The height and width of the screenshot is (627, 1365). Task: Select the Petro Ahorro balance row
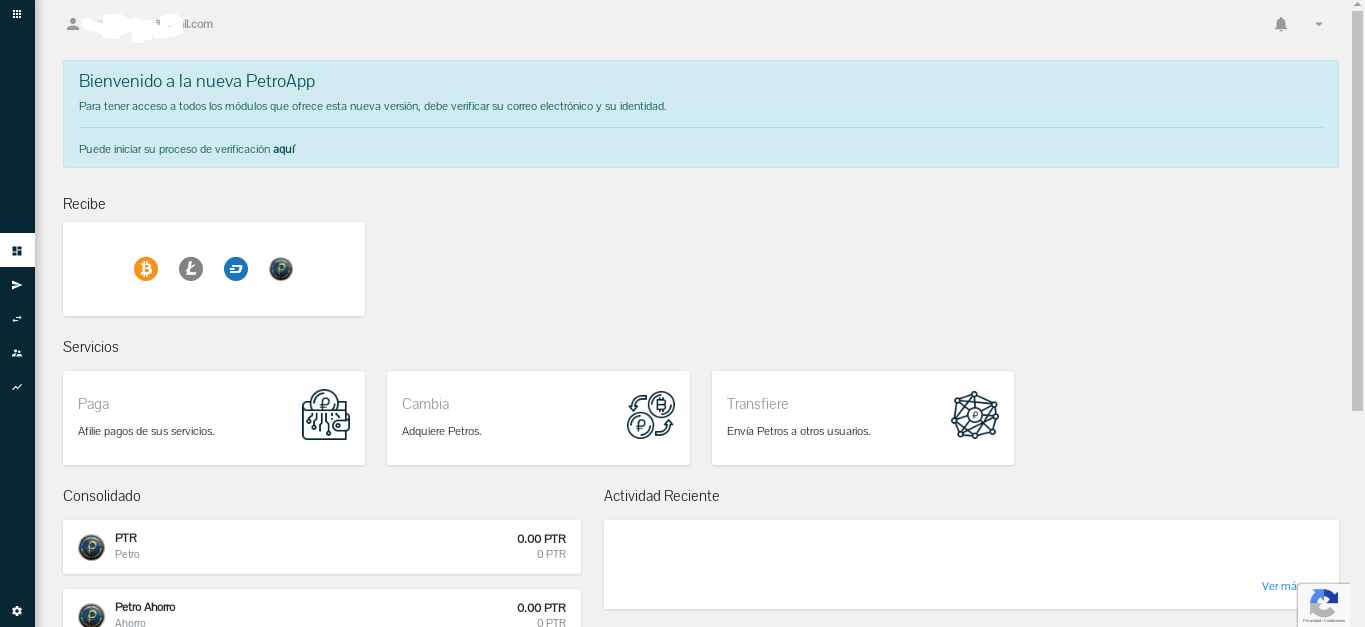point(322,608)
